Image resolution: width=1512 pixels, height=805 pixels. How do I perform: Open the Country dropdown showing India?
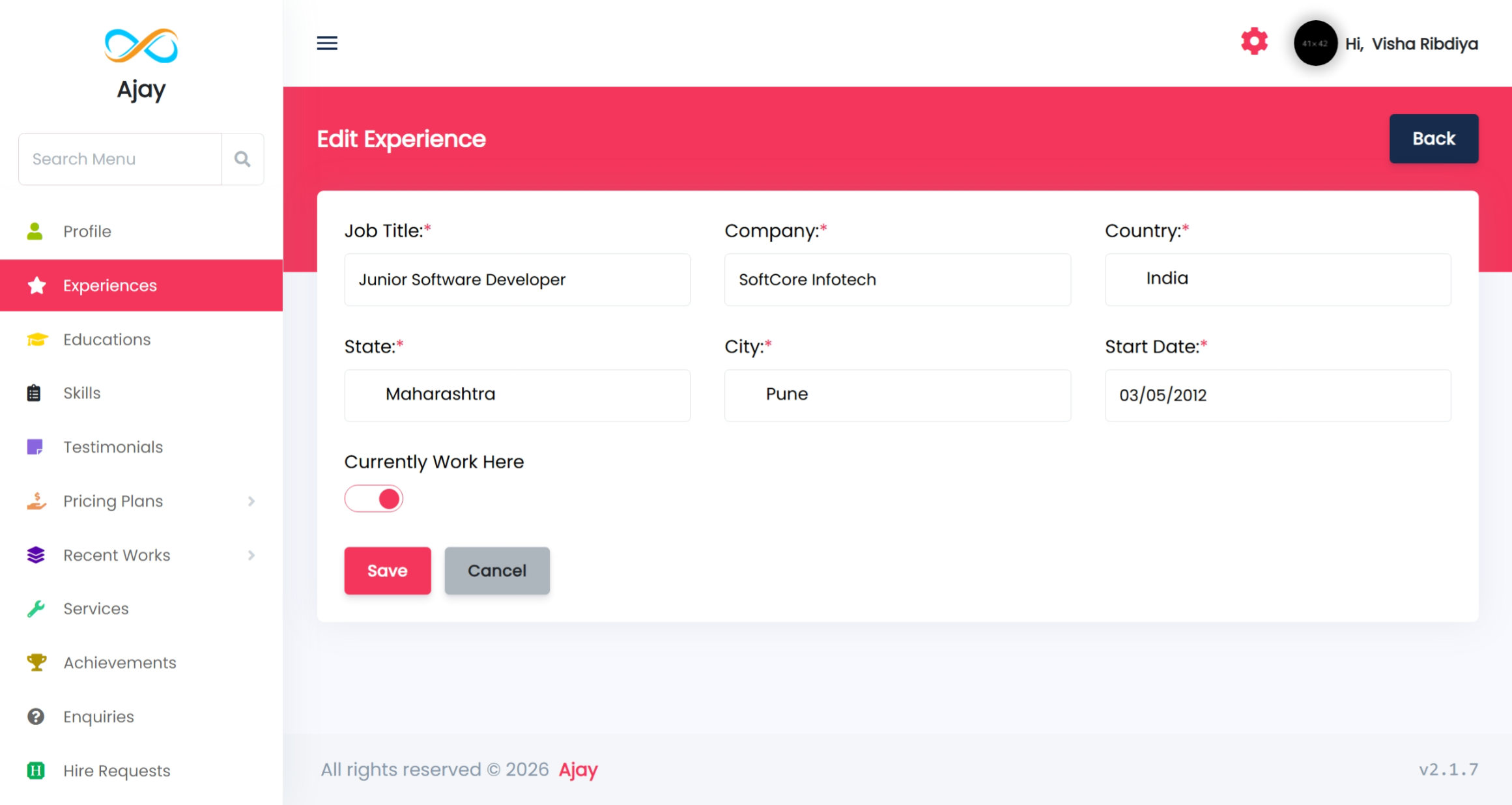click(1277, 279)
